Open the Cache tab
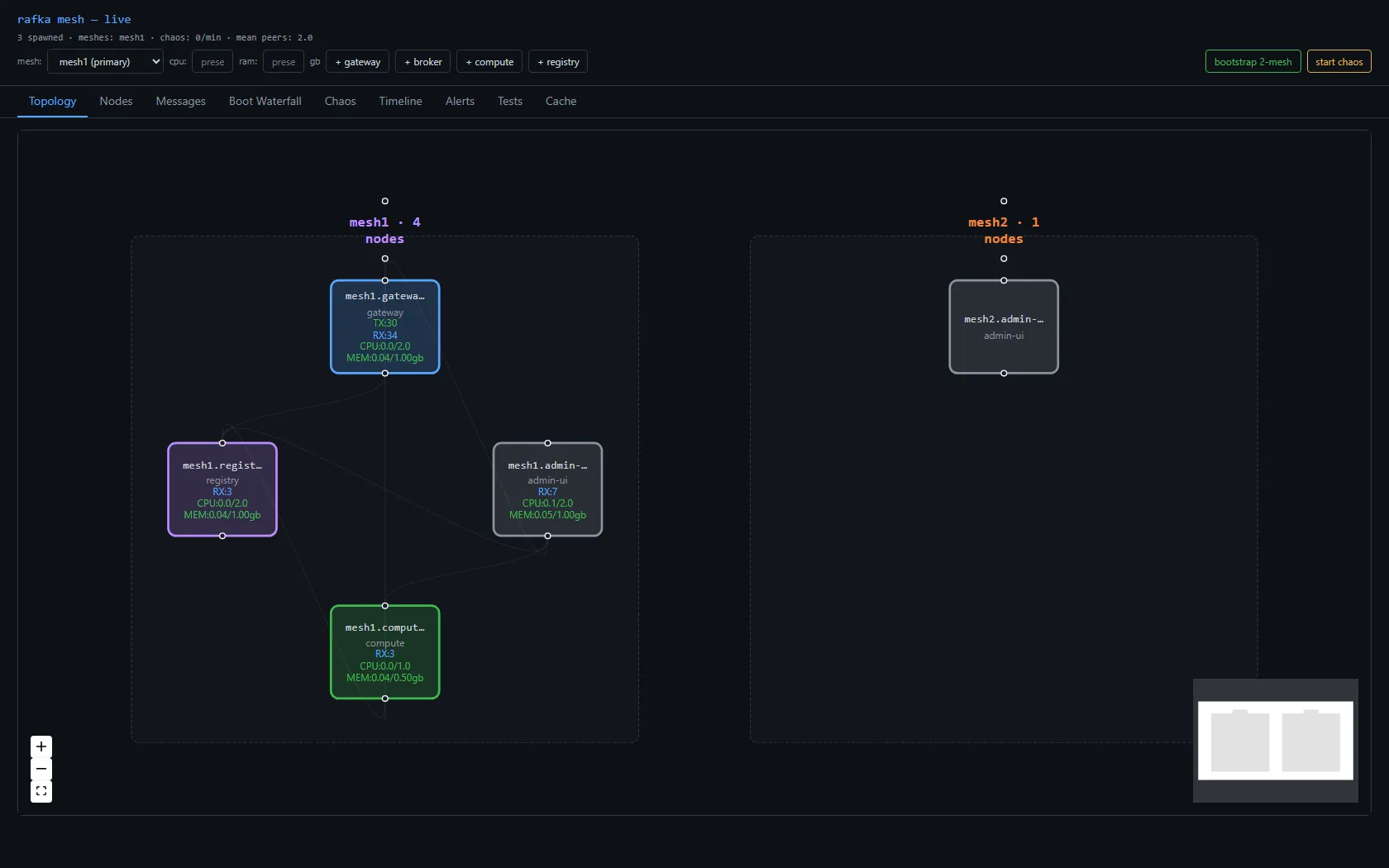Screen dimensions: 1389x868 [x=561, y=101]
